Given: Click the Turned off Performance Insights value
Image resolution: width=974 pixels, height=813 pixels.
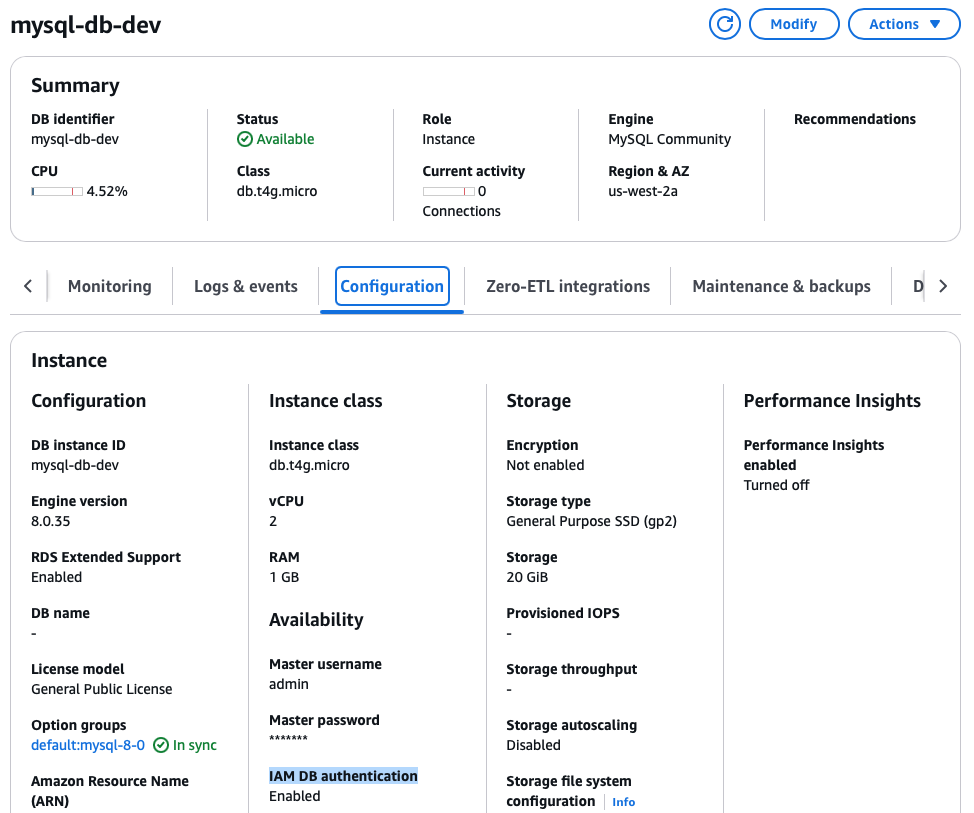Looking at the screenshot, I should click(776, 485).
